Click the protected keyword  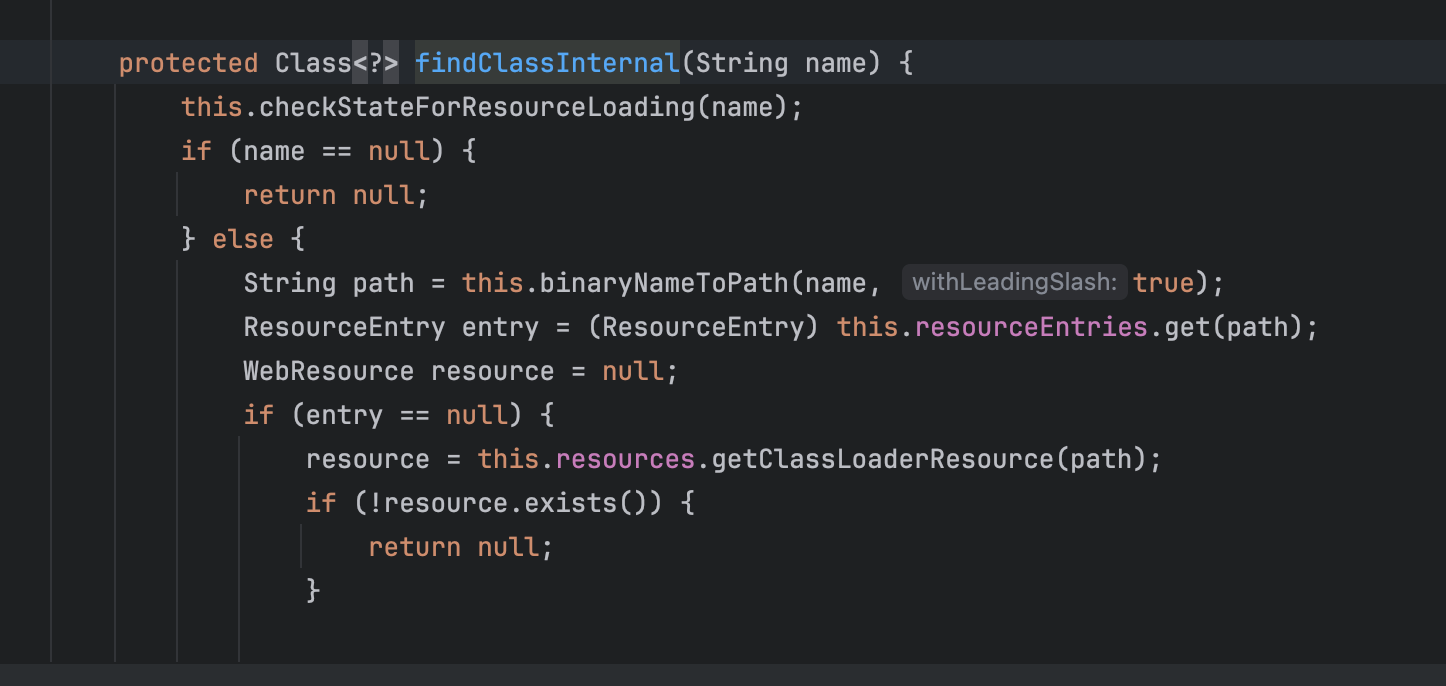click(x=188, y=63)
